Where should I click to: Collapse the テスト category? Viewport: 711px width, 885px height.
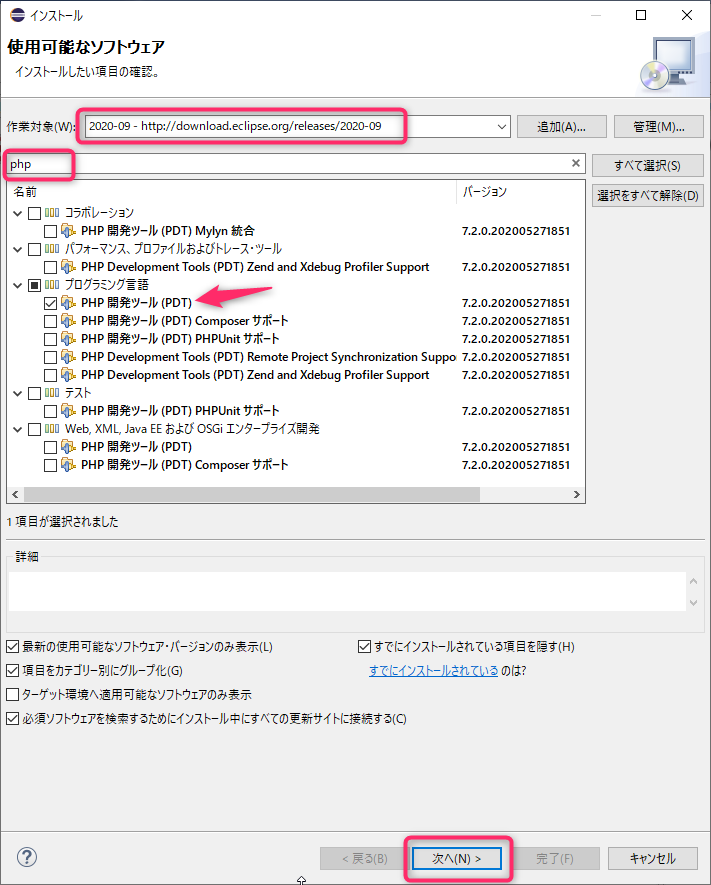tap(17, 393)
